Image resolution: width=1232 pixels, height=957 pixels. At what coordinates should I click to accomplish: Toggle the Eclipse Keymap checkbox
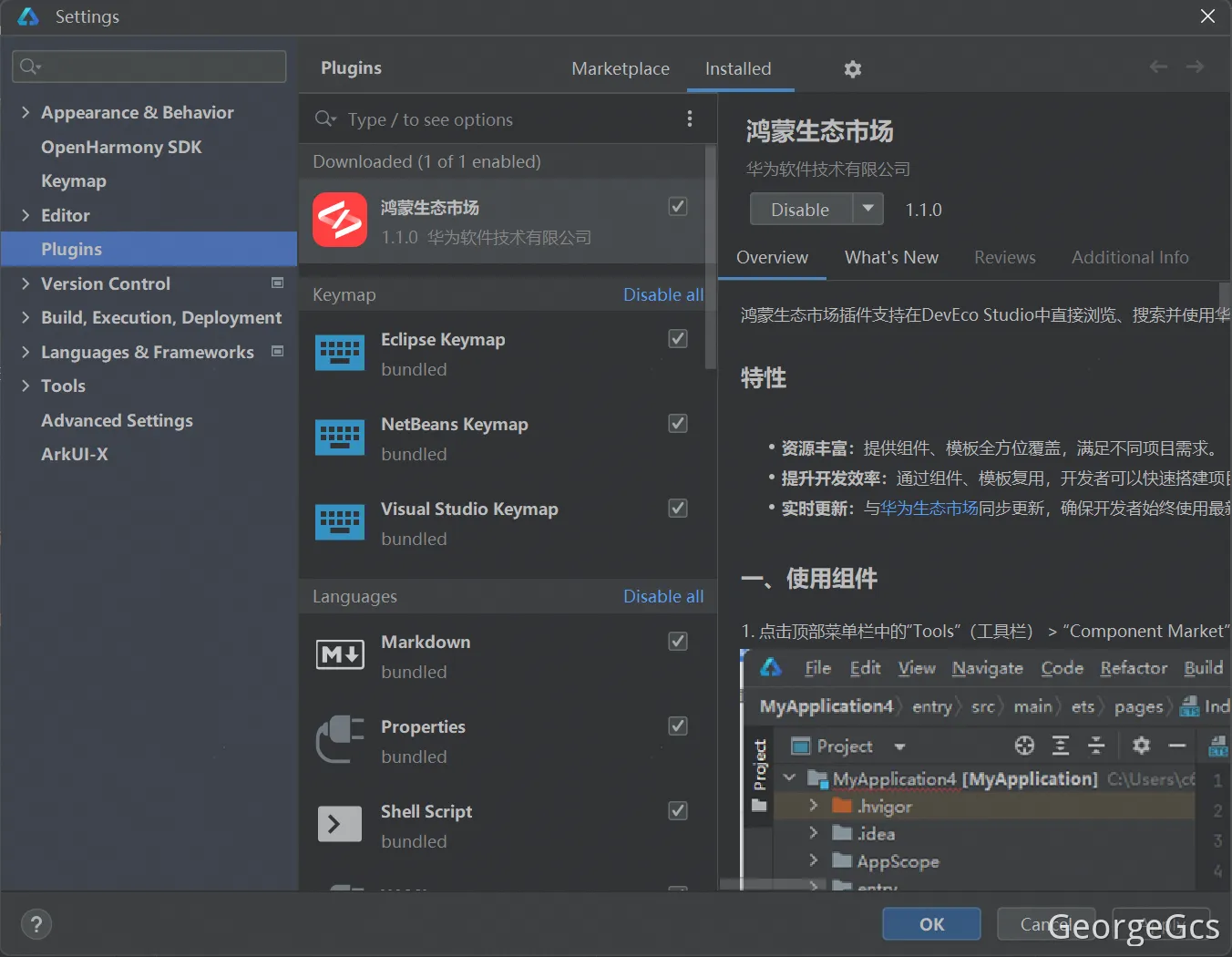pos(678,338)
